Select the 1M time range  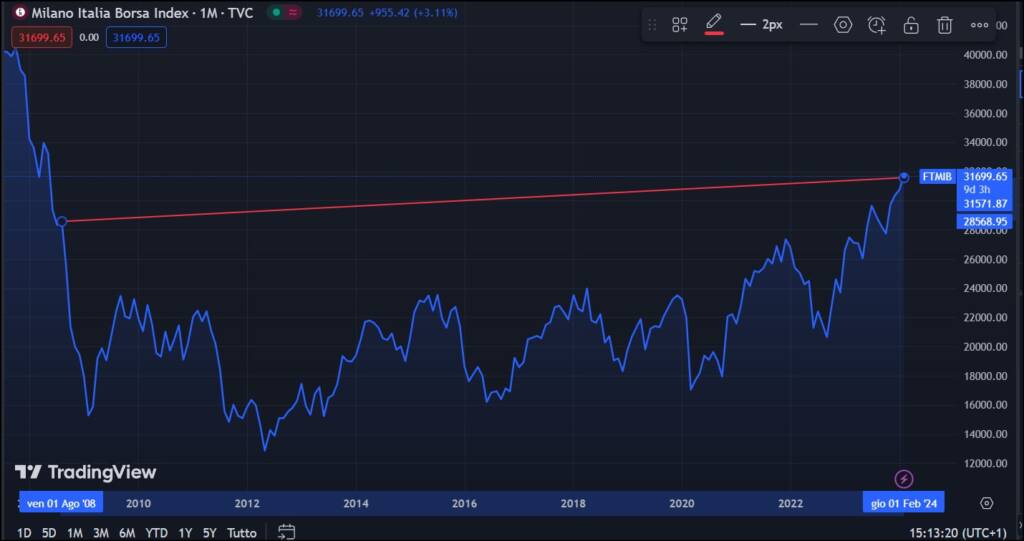[74, 533]
